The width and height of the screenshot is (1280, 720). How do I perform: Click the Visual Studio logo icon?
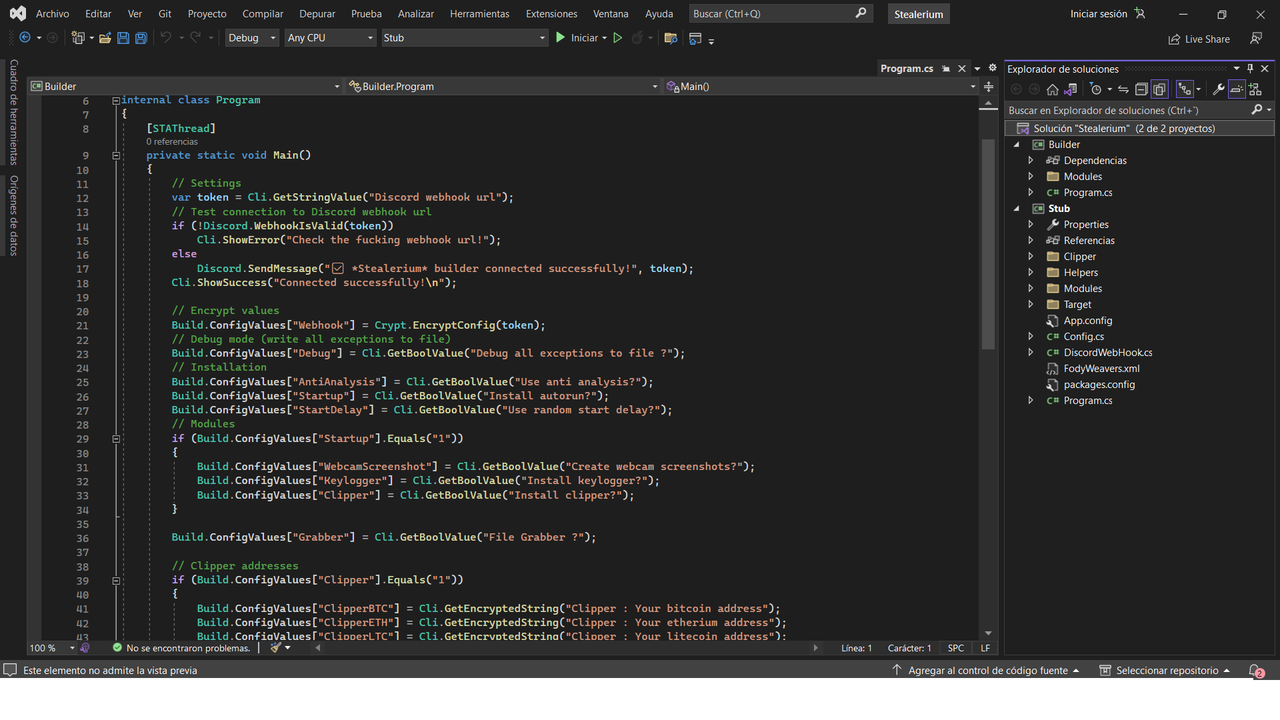point(18,14)
